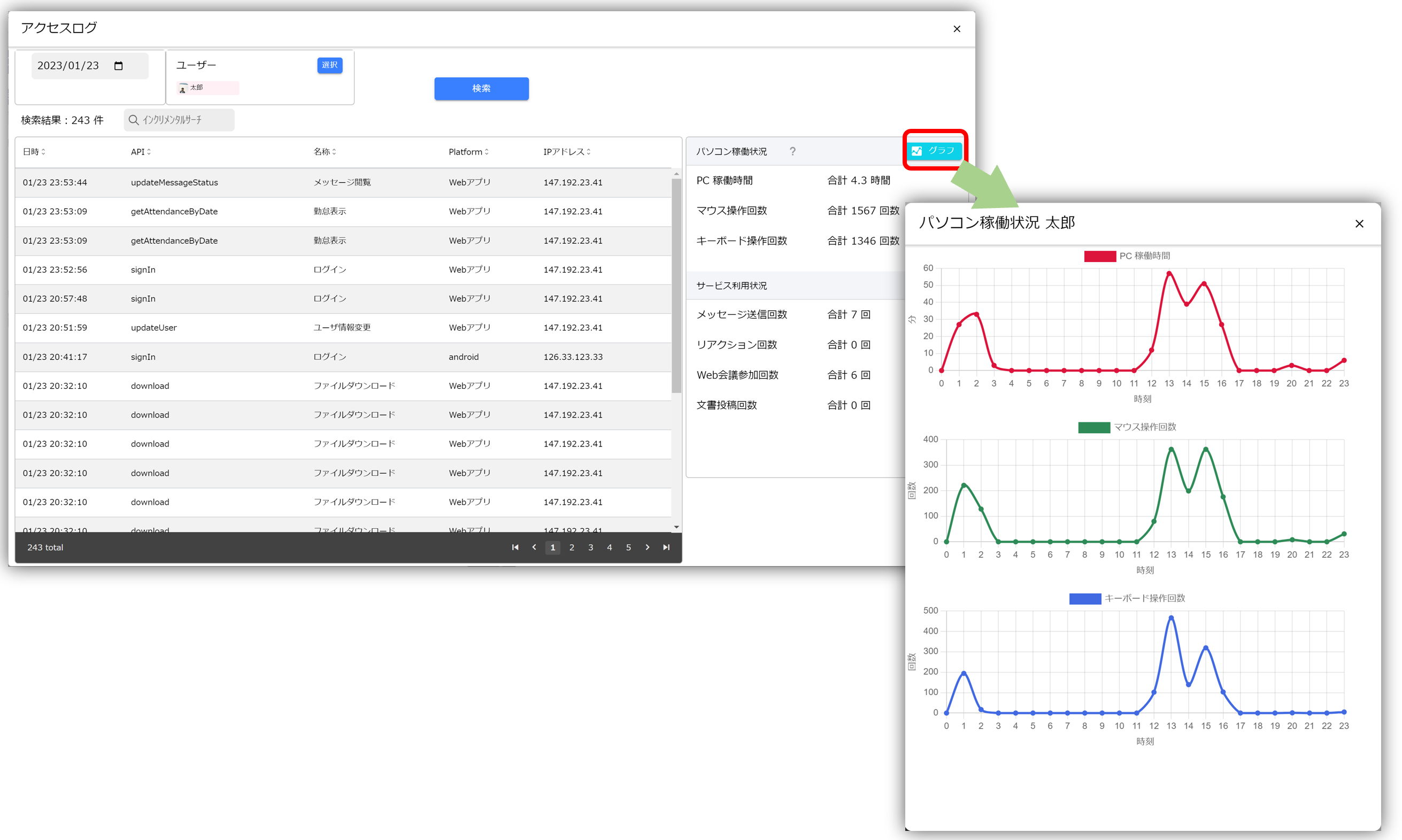Close the パソコン稼働状況 太郎 graph window
Viewport: 1402px width, 840px height.
(x=1359, y=224)
